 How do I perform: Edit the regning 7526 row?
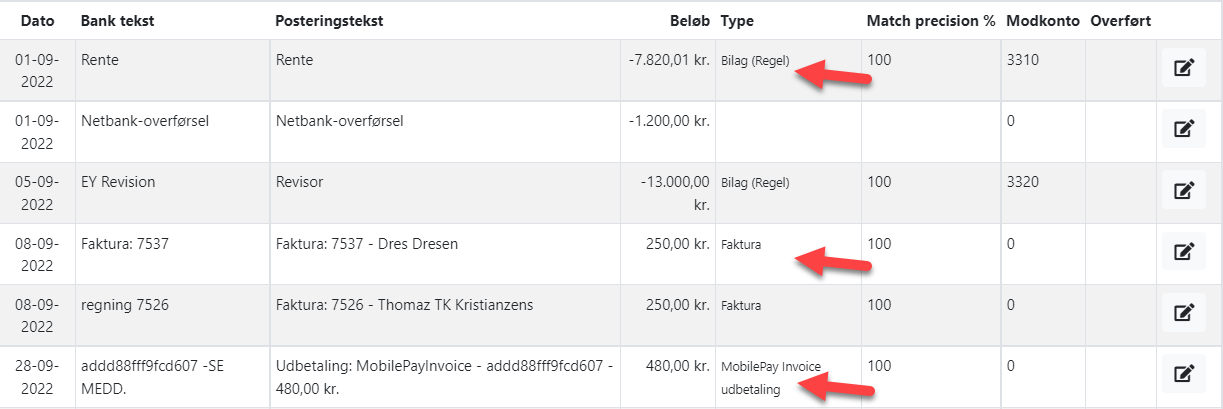coord(1183,313)
